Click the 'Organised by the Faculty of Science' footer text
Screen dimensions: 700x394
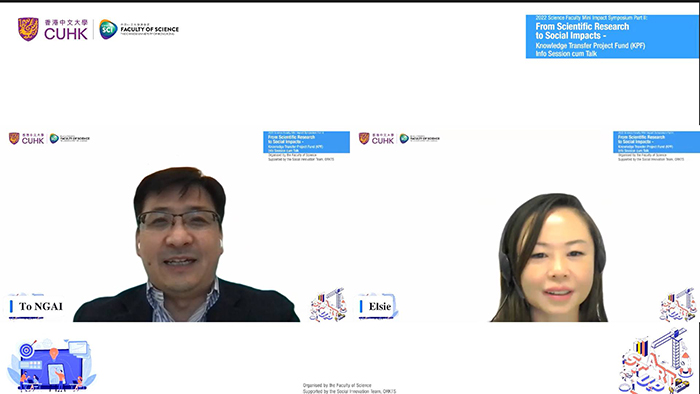point(337,385)
